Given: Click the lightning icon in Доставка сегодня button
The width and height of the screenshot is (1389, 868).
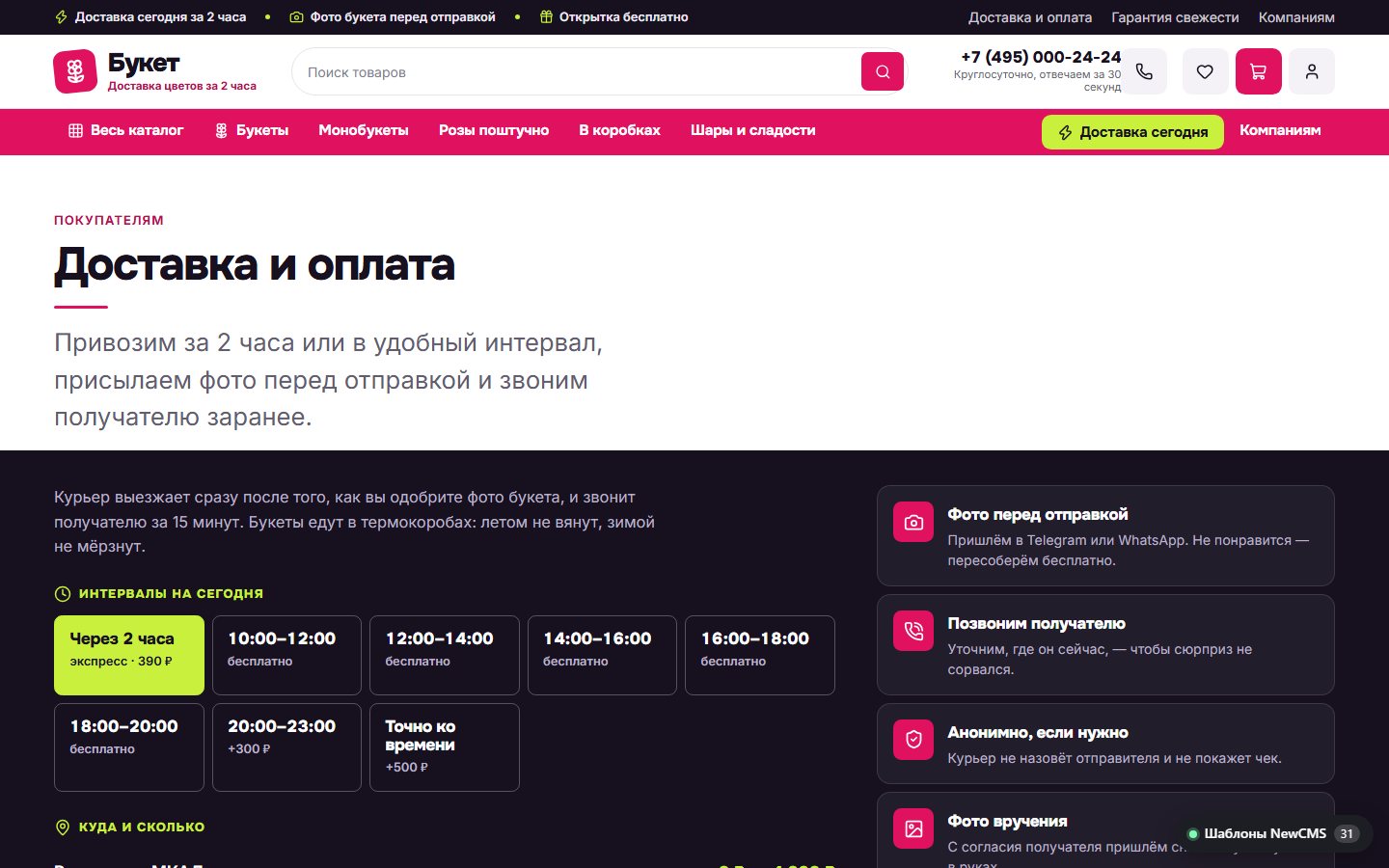Looking at the screenshot, I should pyautogui.click(x=1065, y=132).
